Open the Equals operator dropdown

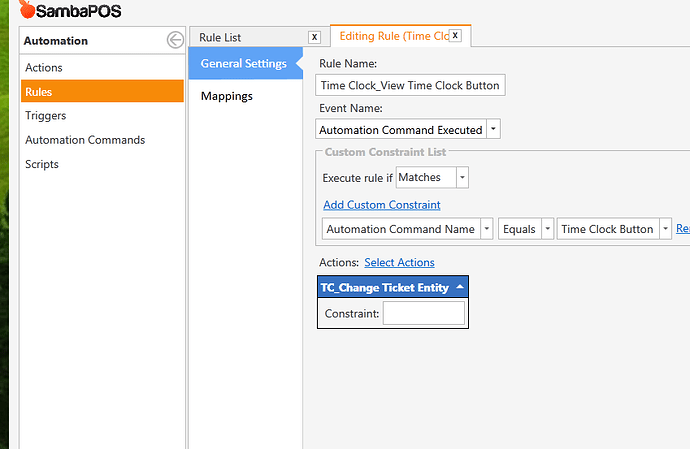click(547, 229)
